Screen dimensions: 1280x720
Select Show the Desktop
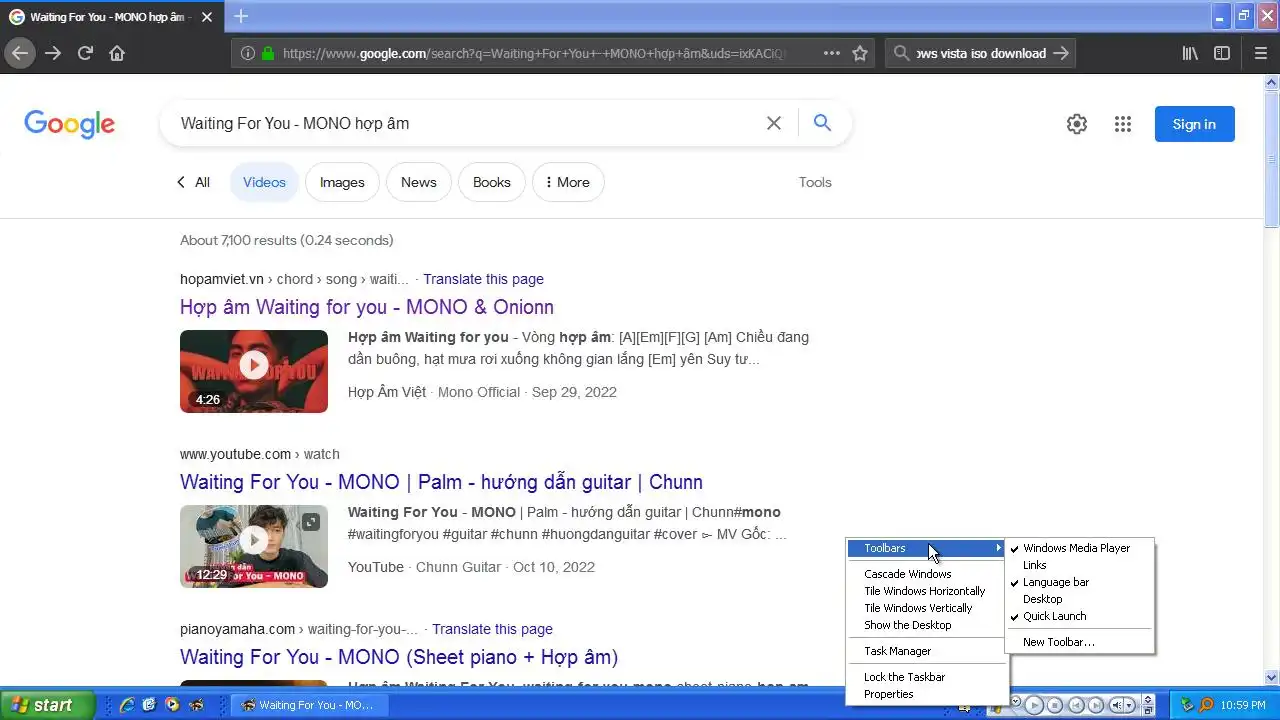tap(926, 625)
